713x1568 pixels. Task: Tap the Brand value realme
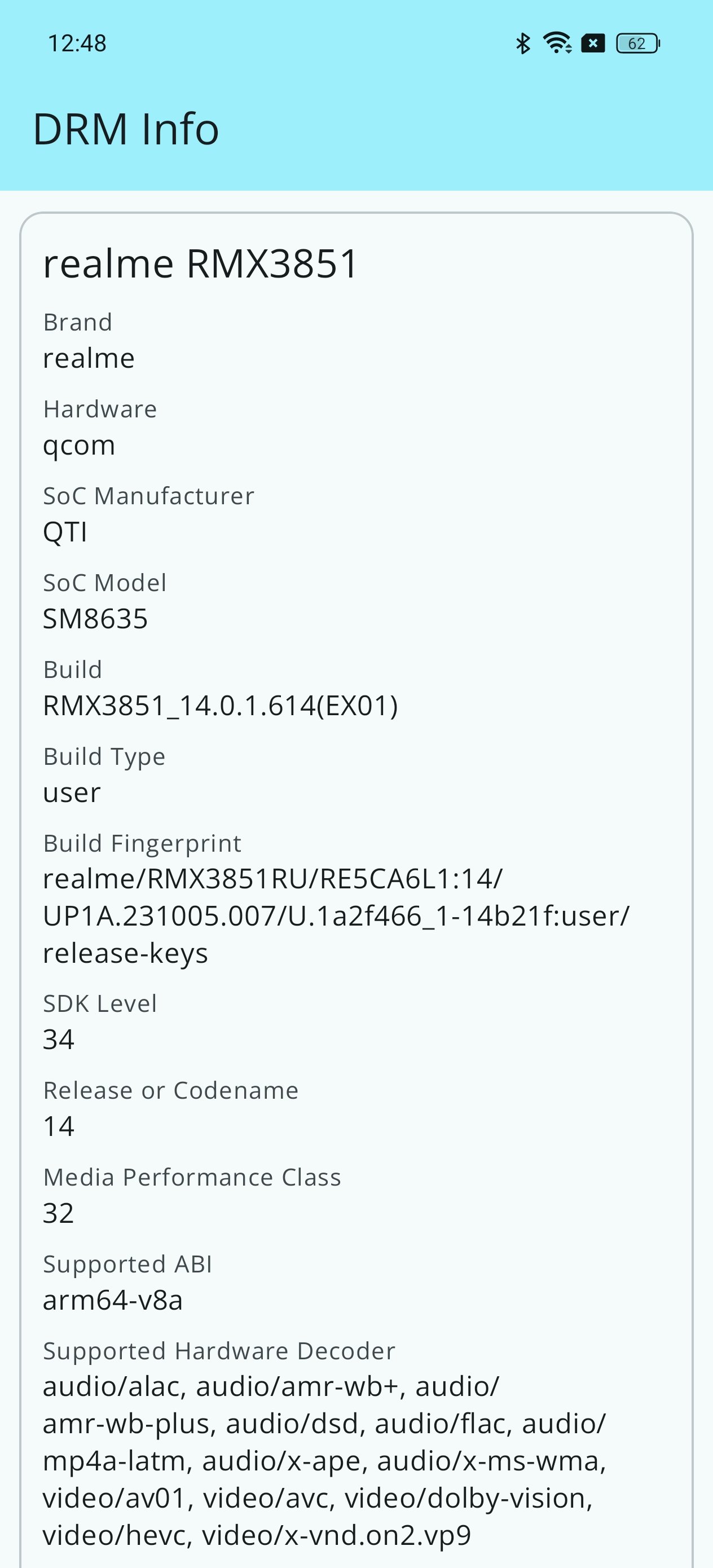(89, 358)
